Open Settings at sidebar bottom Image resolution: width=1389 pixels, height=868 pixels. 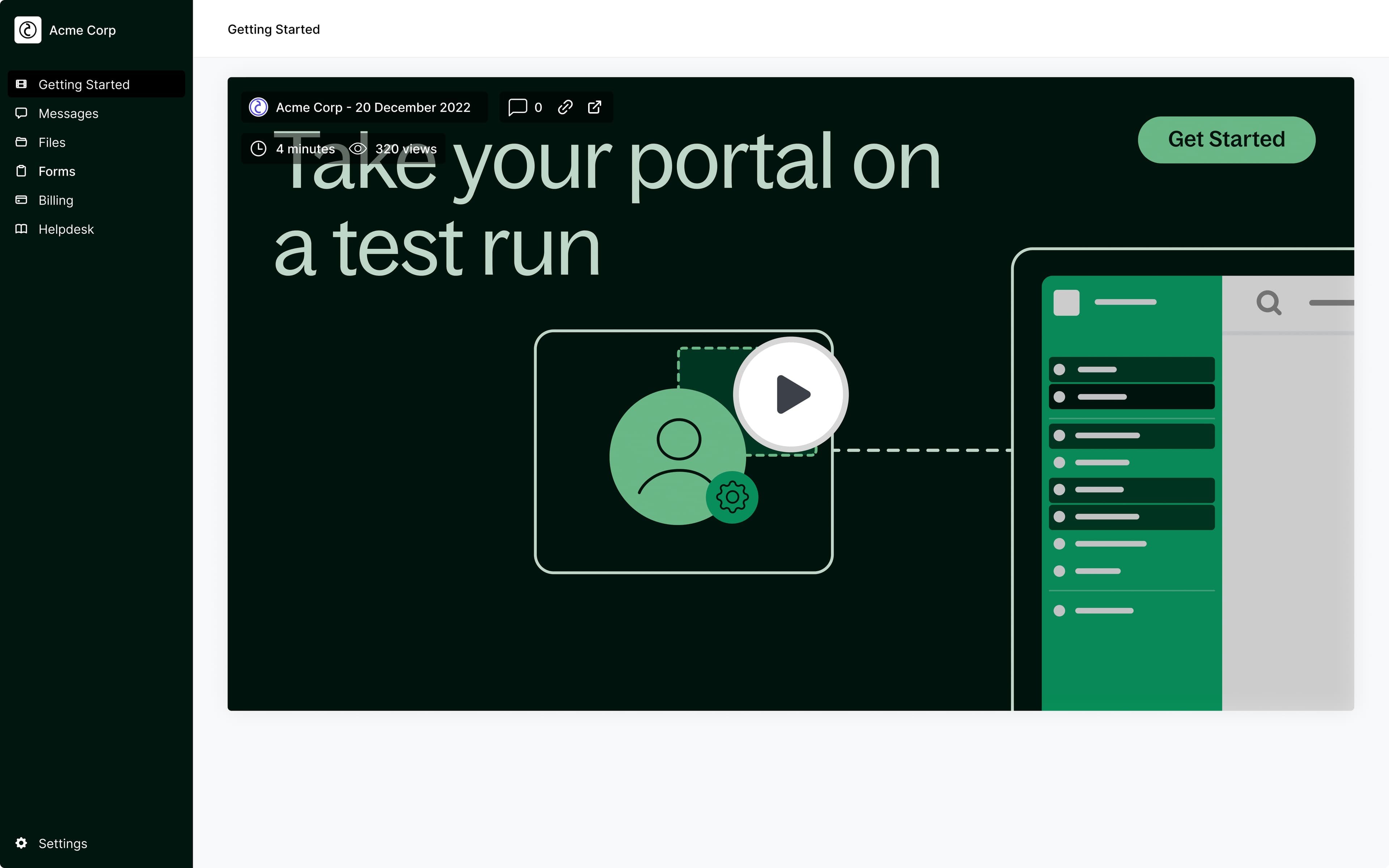pos(63,843)
